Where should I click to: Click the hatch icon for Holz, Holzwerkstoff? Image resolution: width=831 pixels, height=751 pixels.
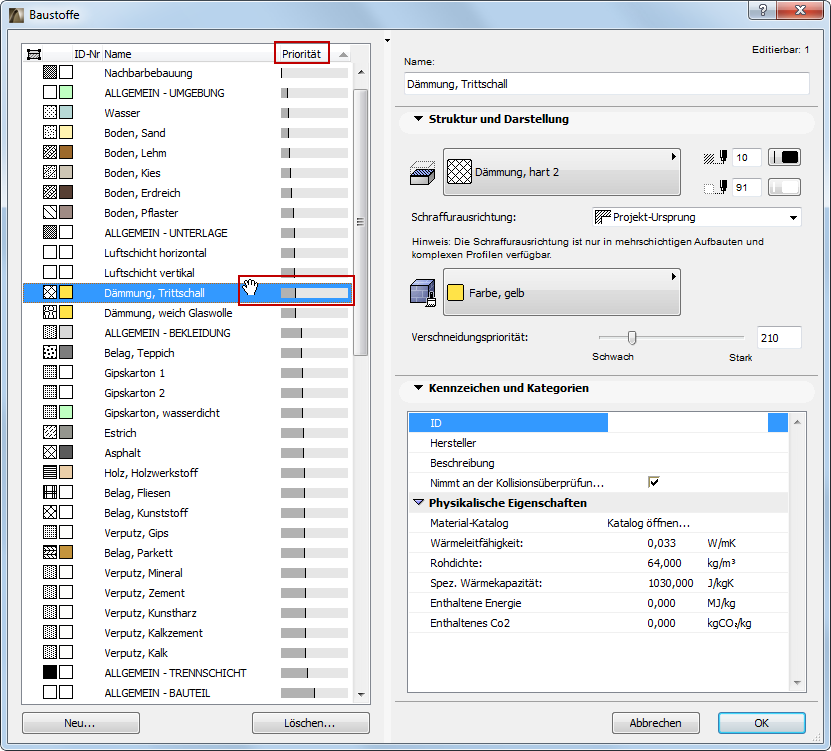pyautogui.click(x=50, y=472)
